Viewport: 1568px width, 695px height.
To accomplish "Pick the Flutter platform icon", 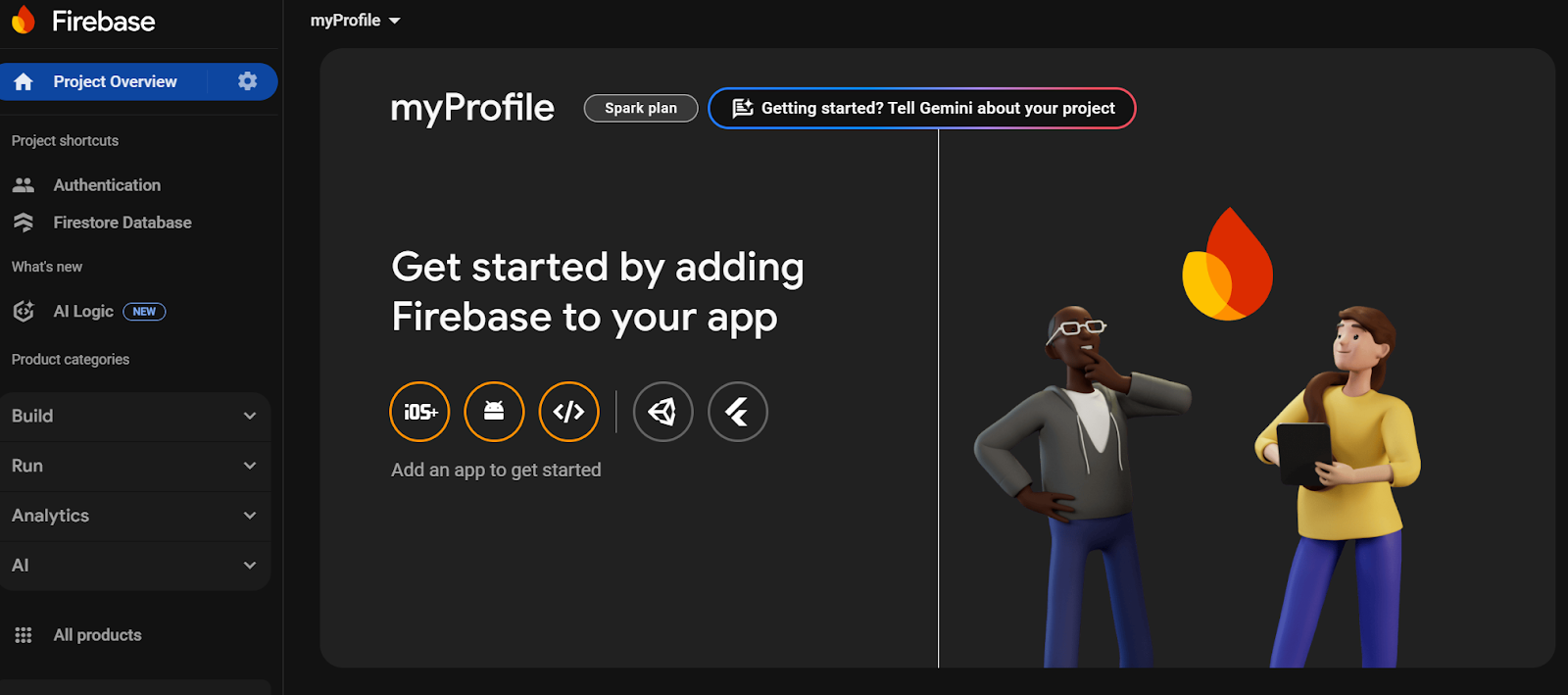I will pyautogui.click(x=737, y=412).
